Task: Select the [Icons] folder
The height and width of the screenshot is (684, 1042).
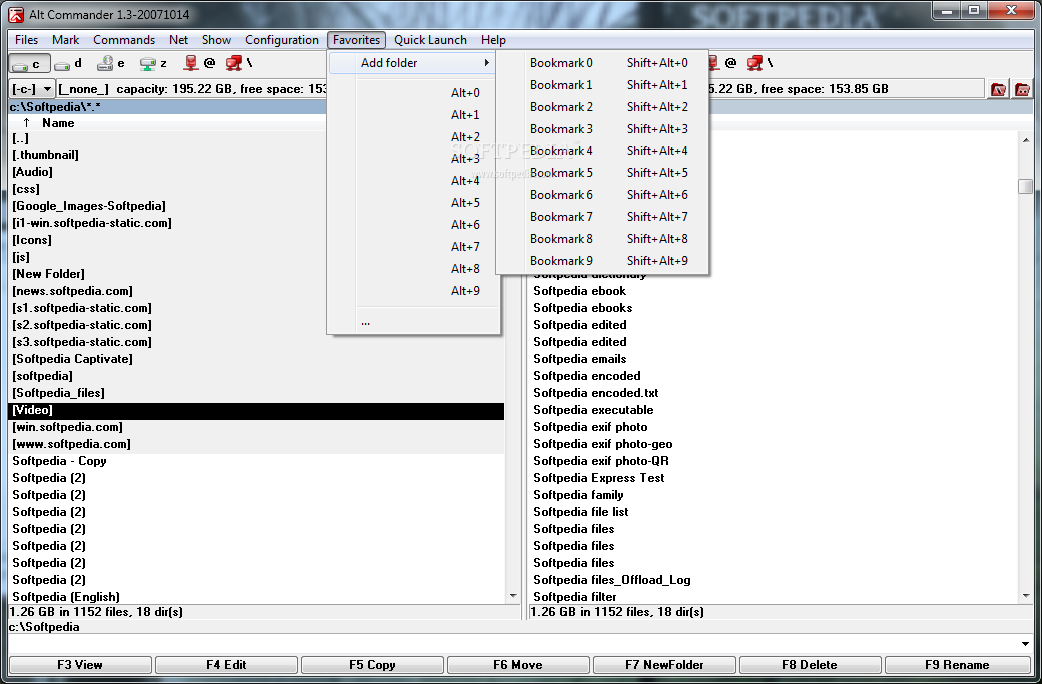Action: click(32, 240)
